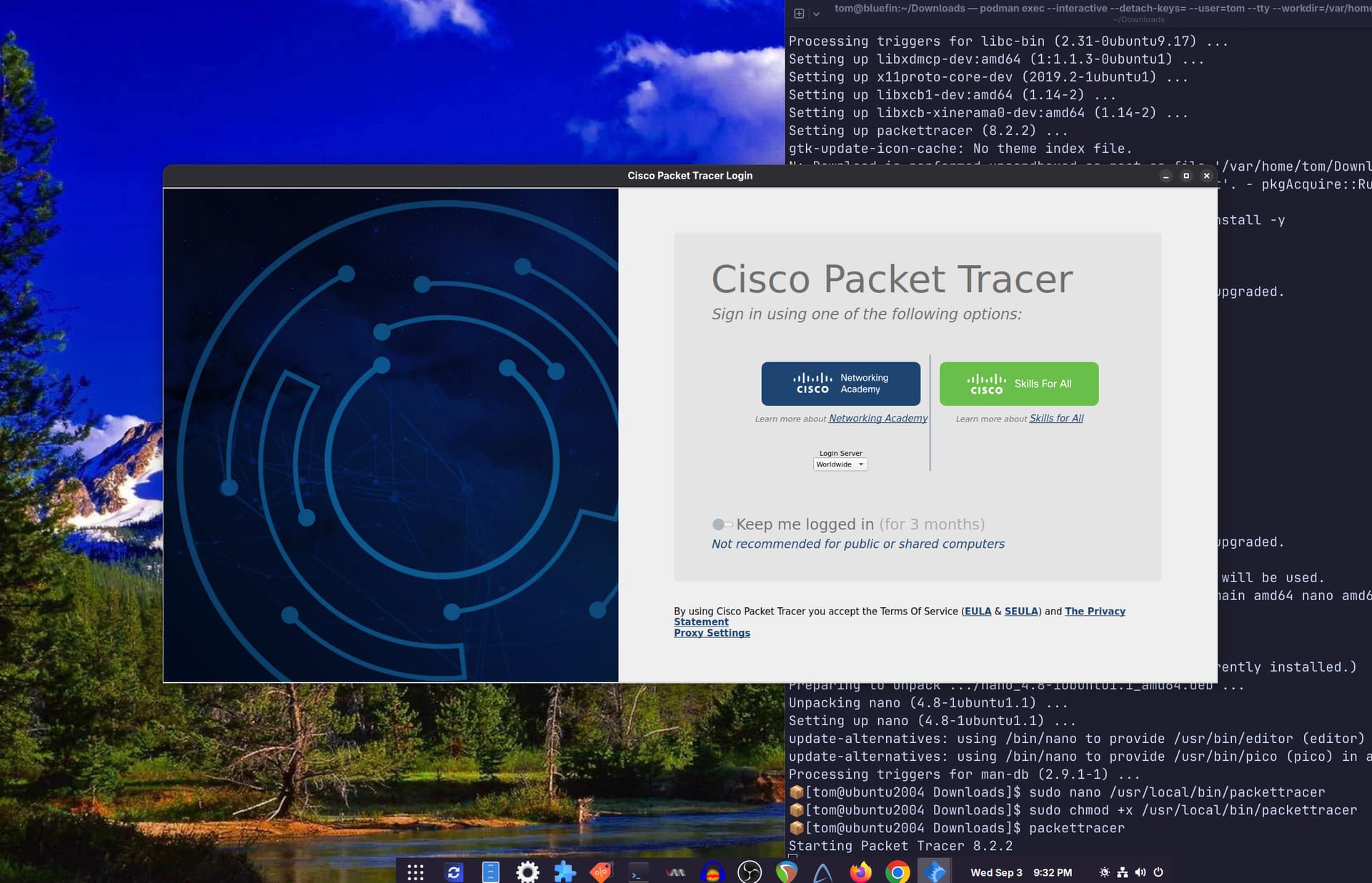The image size is (1372, 883).
Task: Open OBS Studio from the dock
Action: [x=749, y=872]
